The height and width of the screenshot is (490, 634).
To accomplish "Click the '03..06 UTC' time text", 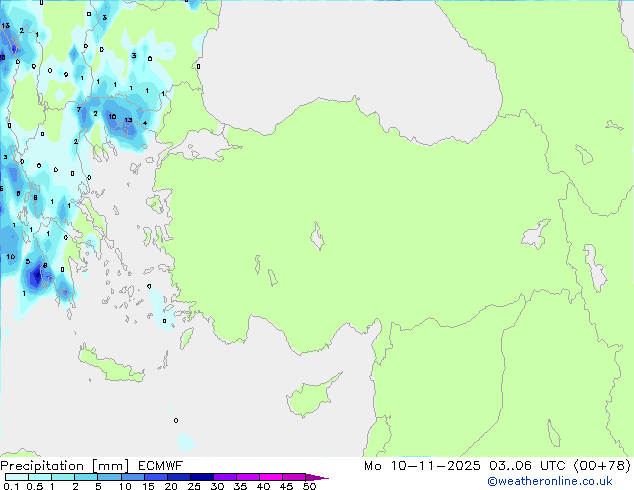I will 526,466.
